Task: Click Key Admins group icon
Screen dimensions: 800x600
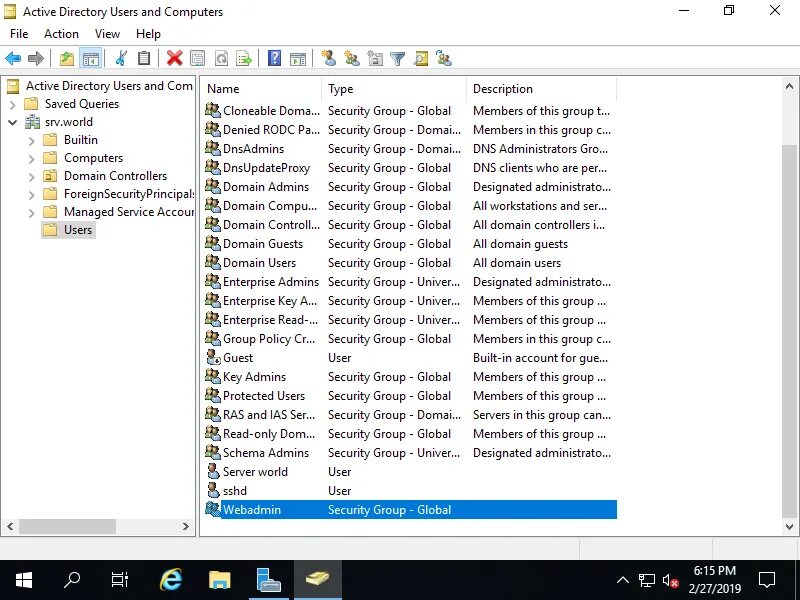Action: point(213,376)
